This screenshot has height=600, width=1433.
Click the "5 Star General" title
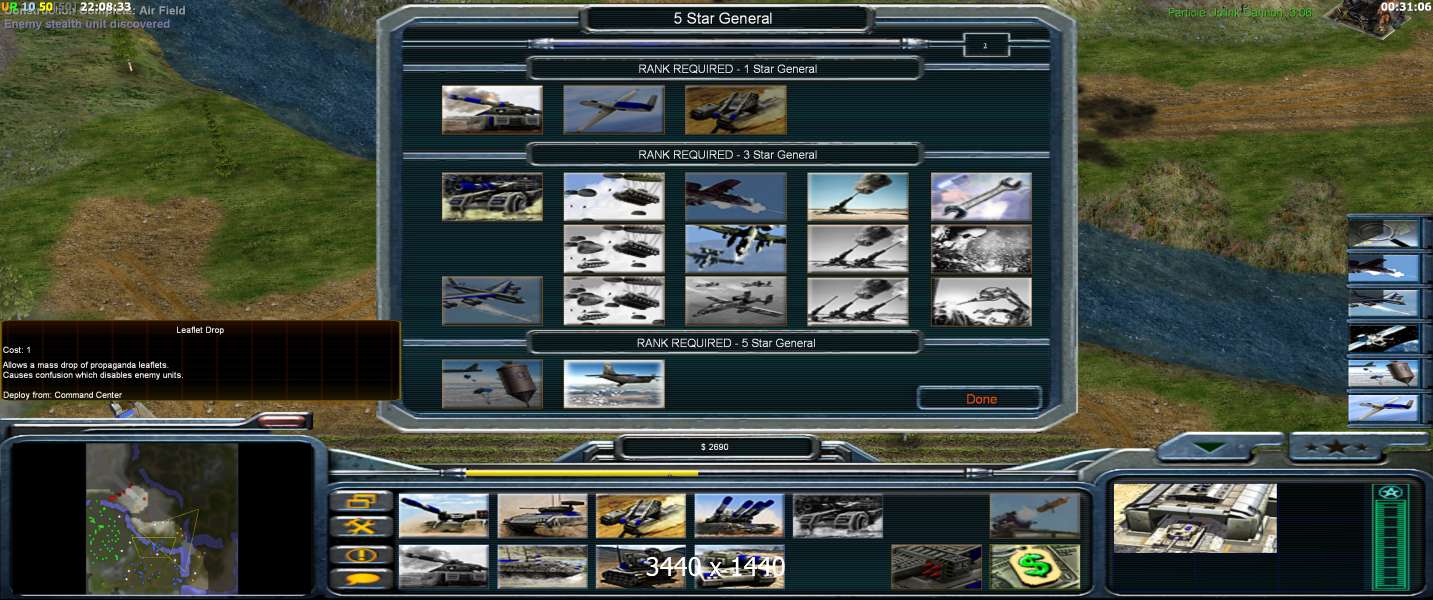pyautogui.click(x=722, y=18)
